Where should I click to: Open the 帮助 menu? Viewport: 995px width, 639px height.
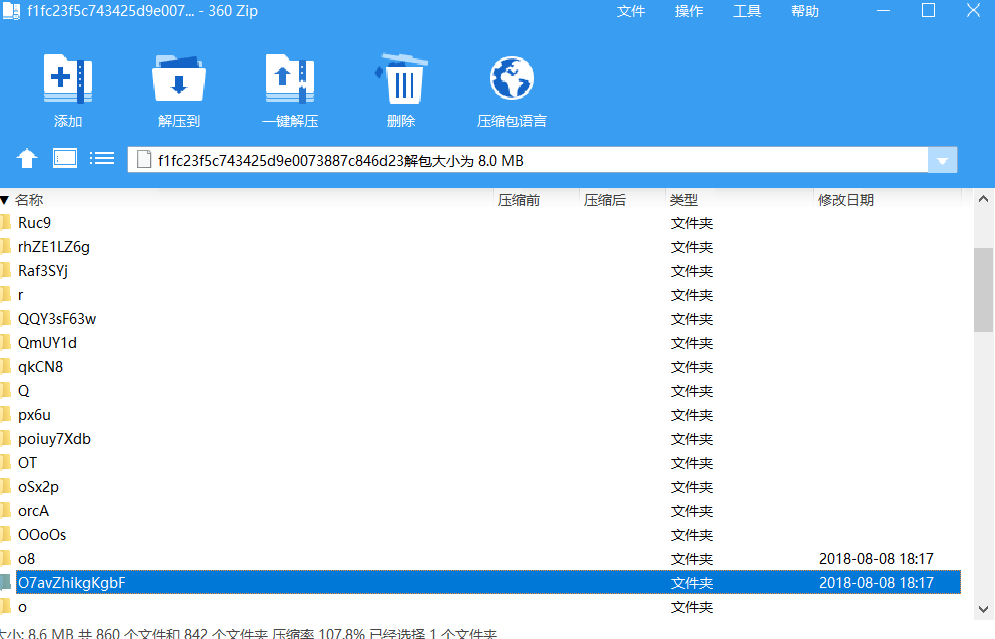point(805,11)
